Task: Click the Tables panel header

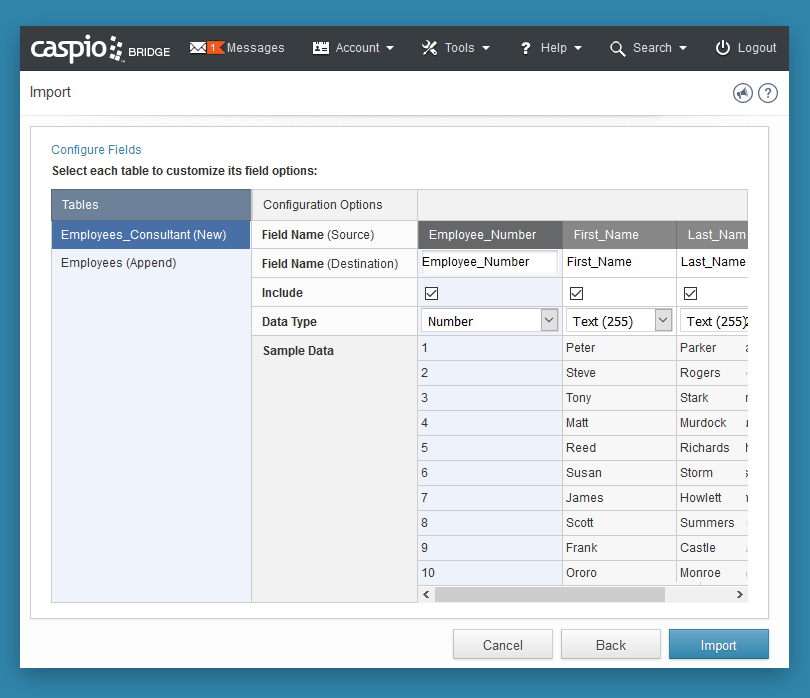Action: (151, 205)
